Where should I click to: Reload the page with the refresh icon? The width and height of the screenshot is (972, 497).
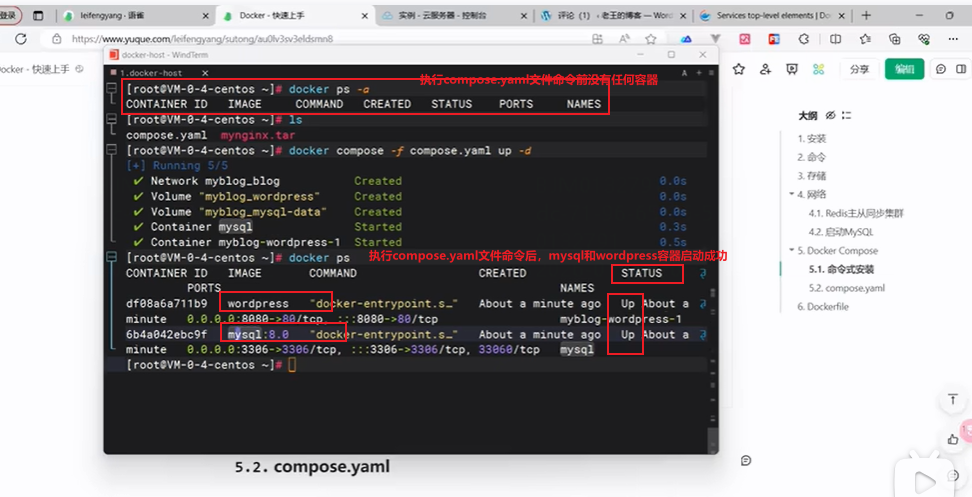tap(21, 39)
